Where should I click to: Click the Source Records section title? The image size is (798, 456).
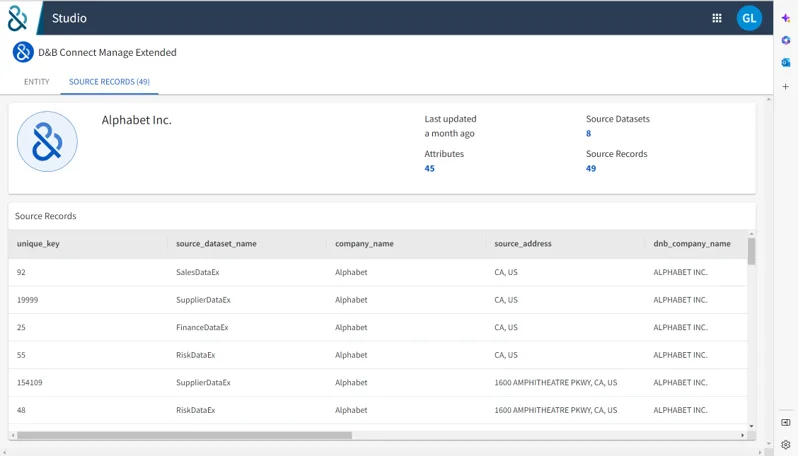point(45,216)
